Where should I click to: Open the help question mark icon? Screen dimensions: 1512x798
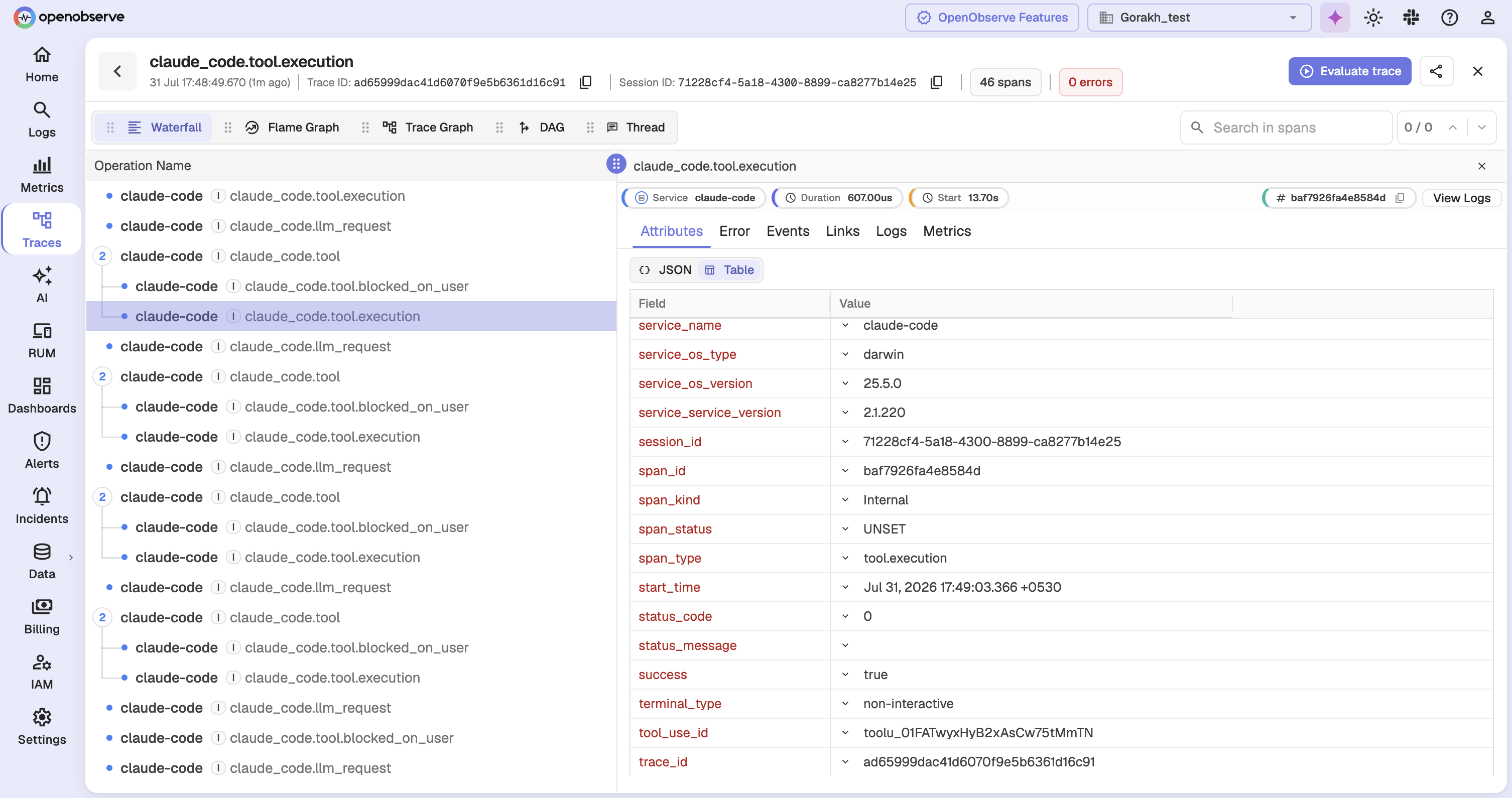click(x=1449, y=18)
